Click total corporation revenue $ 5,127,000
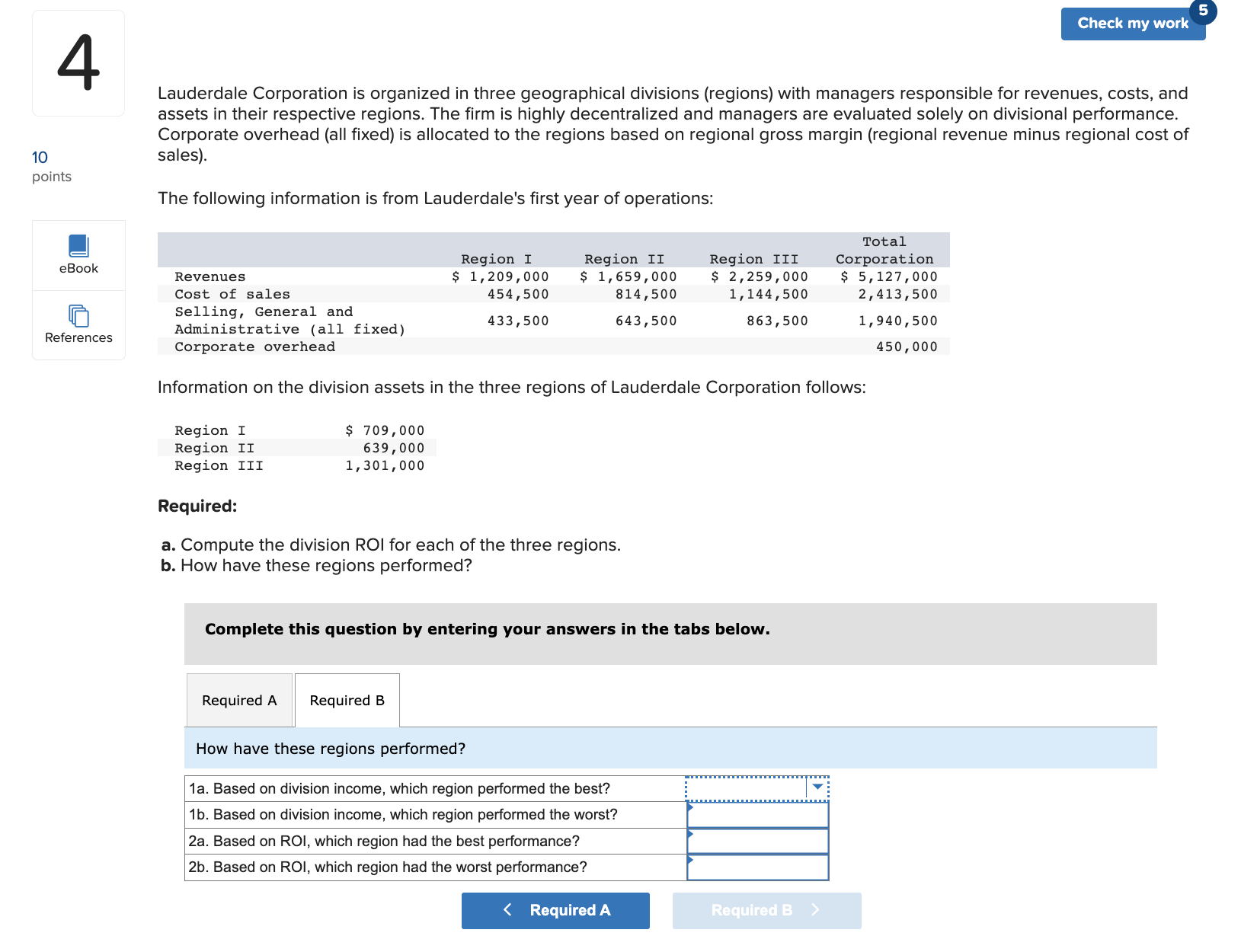 pyautogui.click(x=888, y=276)
